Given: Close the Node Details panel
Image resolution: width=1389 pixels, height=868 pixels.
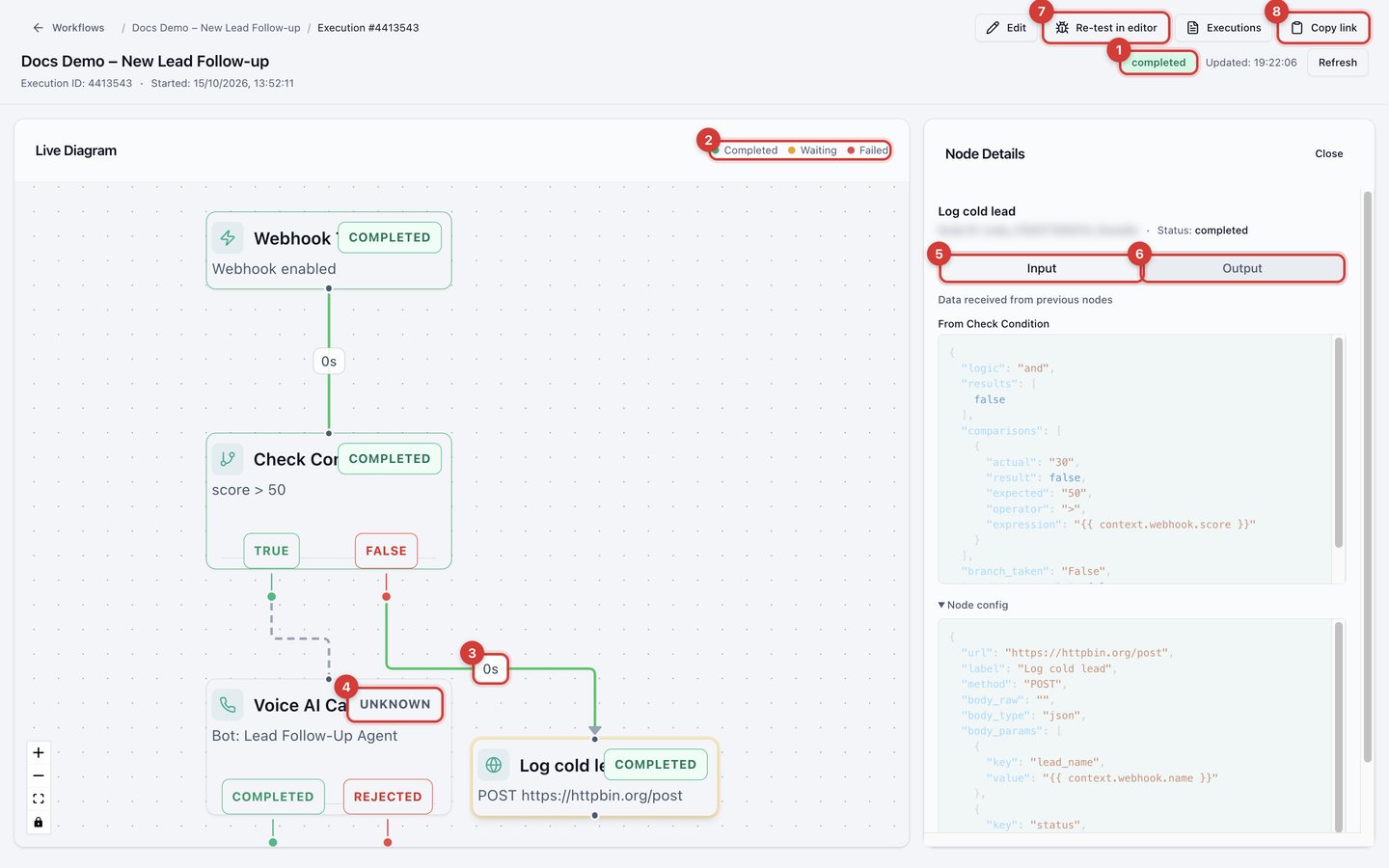Looking at the screenshot, I should (x=1328, y=154).
